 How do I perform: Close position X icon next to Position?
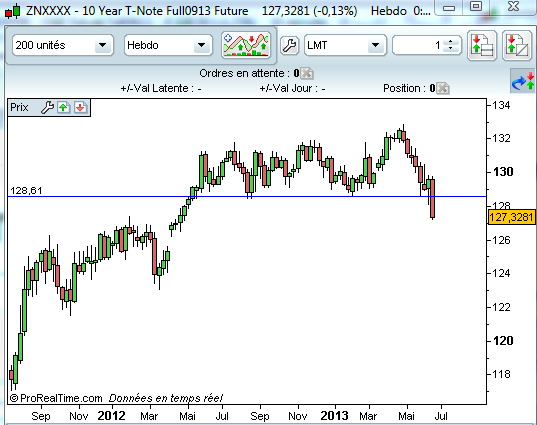443,88
